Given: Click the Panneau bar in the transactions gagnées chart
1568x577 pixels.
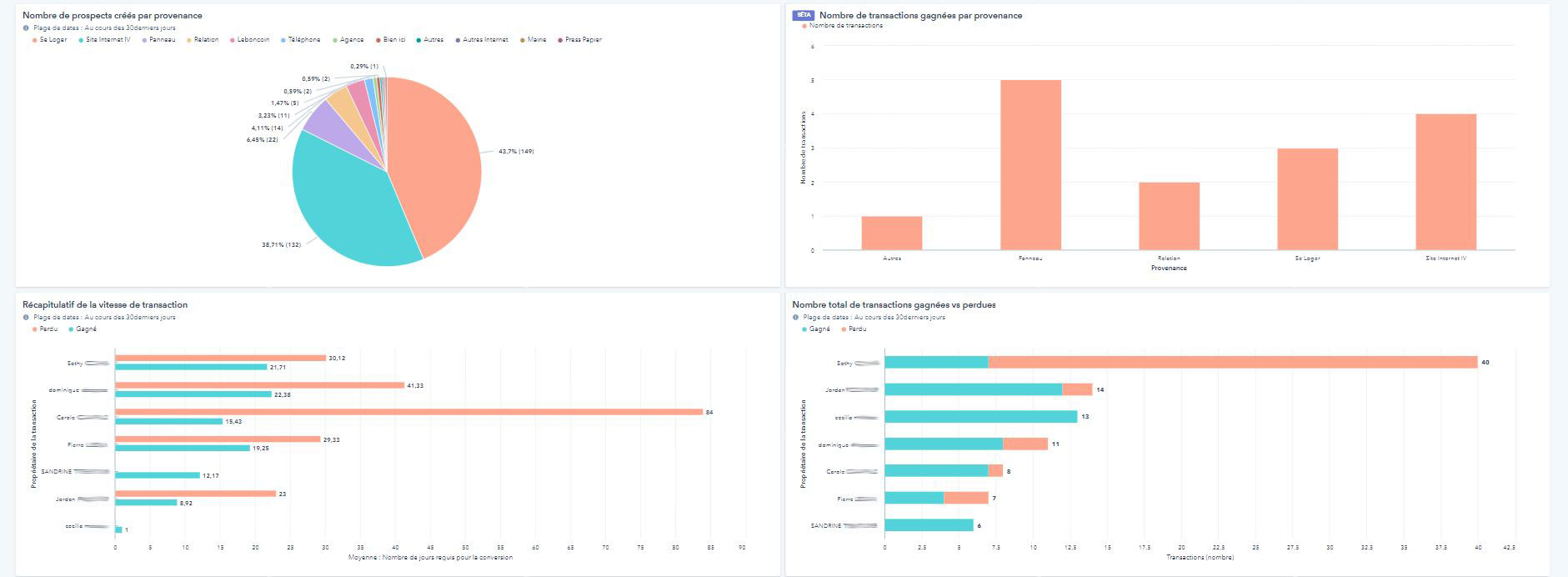Looking at the screenshot, I should (x=1030, y=165).
